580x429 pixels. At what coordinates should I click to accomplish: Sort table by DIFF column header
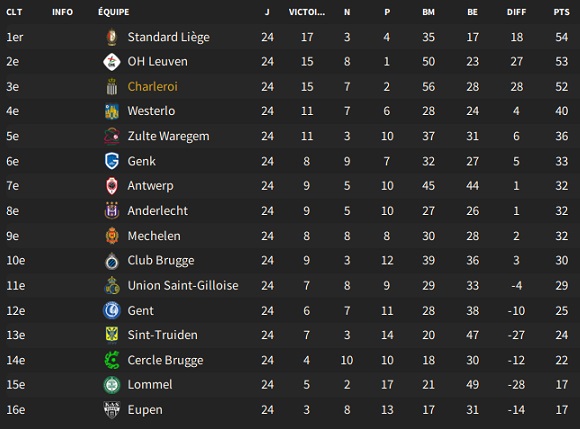(516, 12)
